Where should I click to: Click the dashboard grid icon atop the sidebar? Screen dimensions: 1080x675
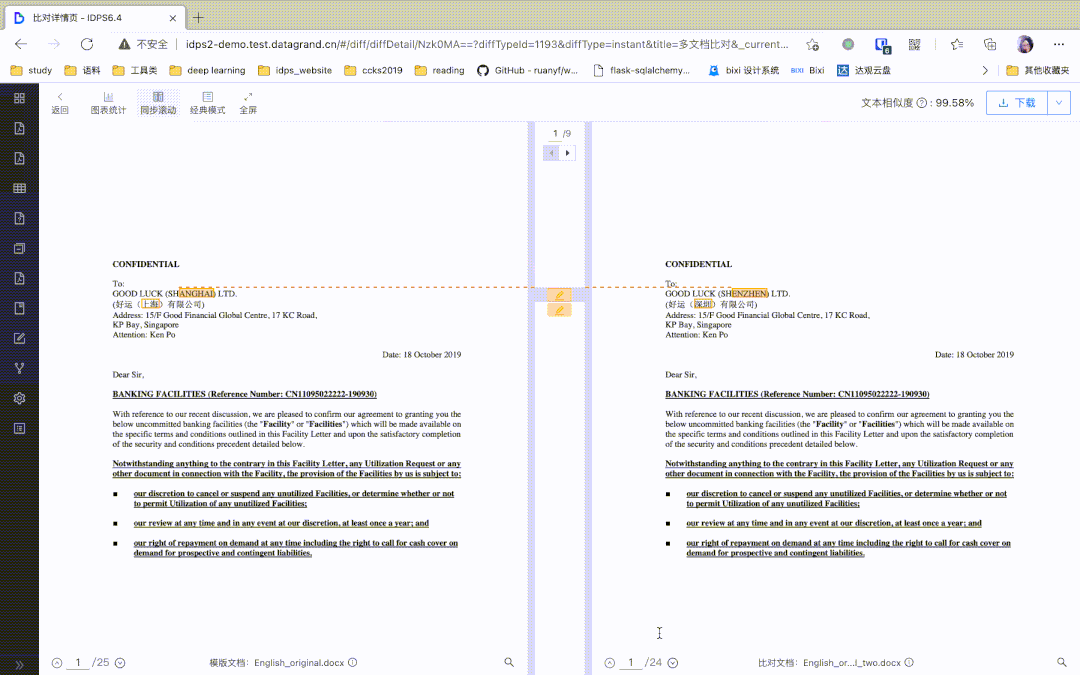tap(18, 98)
